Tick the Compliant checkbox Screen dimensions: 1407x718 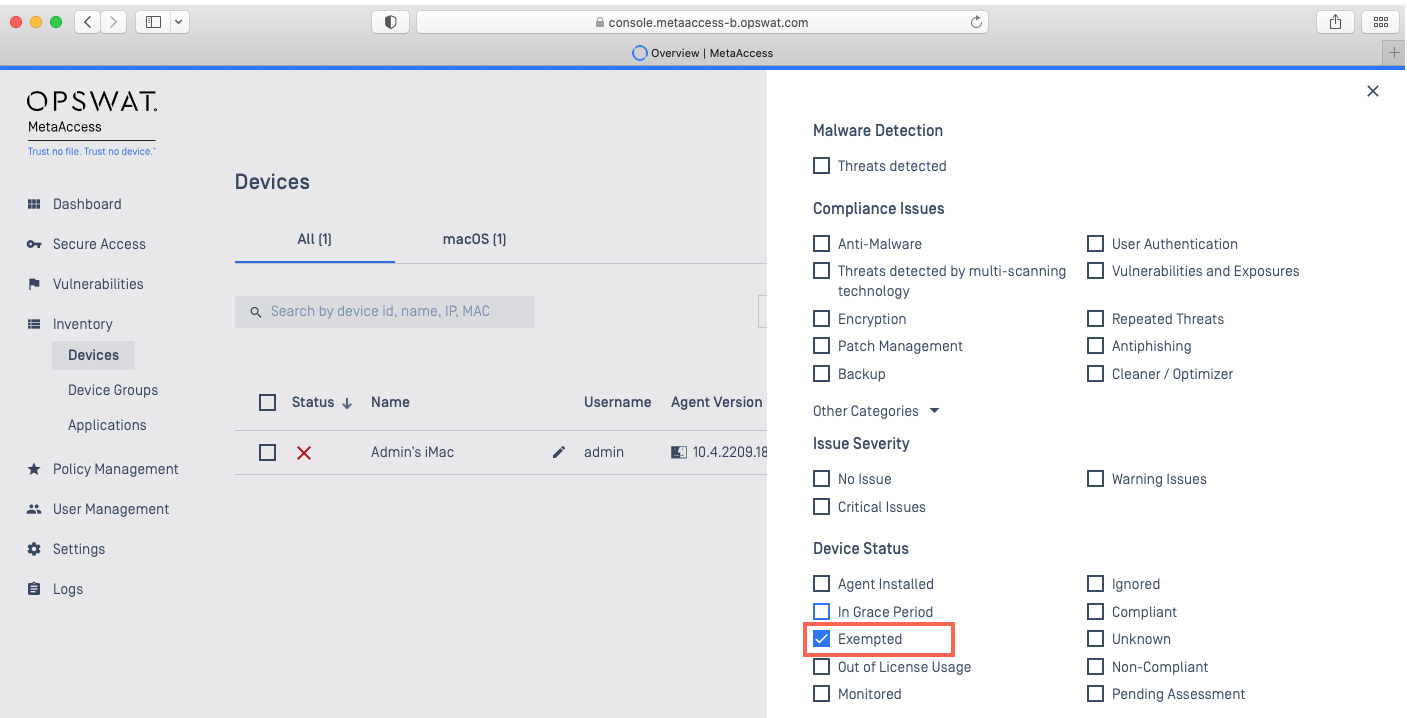click(1095, 612)
